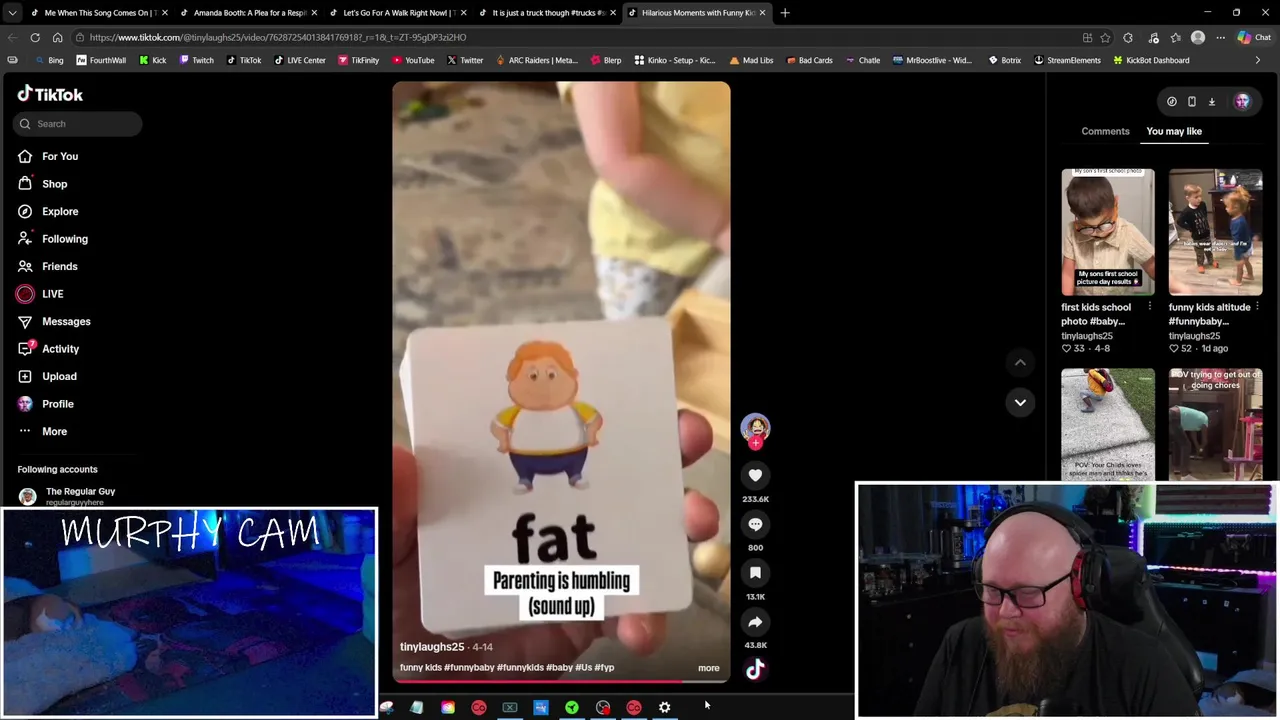Screen dimensions: 1280x720
Task: Follow tinylaughs25 via avatar plus badge
Action: pos(755,443)
